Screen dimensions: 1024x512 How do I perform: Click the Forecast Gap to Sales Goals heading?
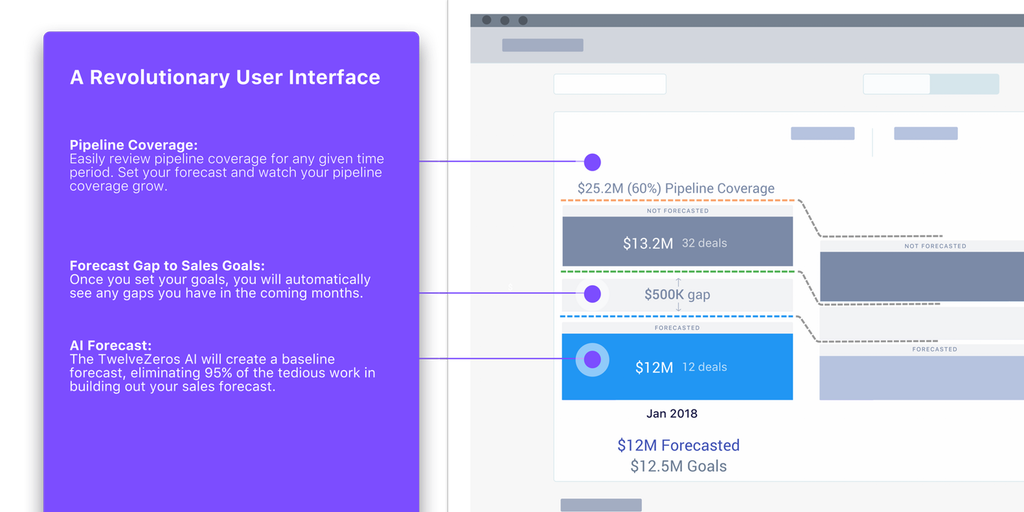[167, 266]
